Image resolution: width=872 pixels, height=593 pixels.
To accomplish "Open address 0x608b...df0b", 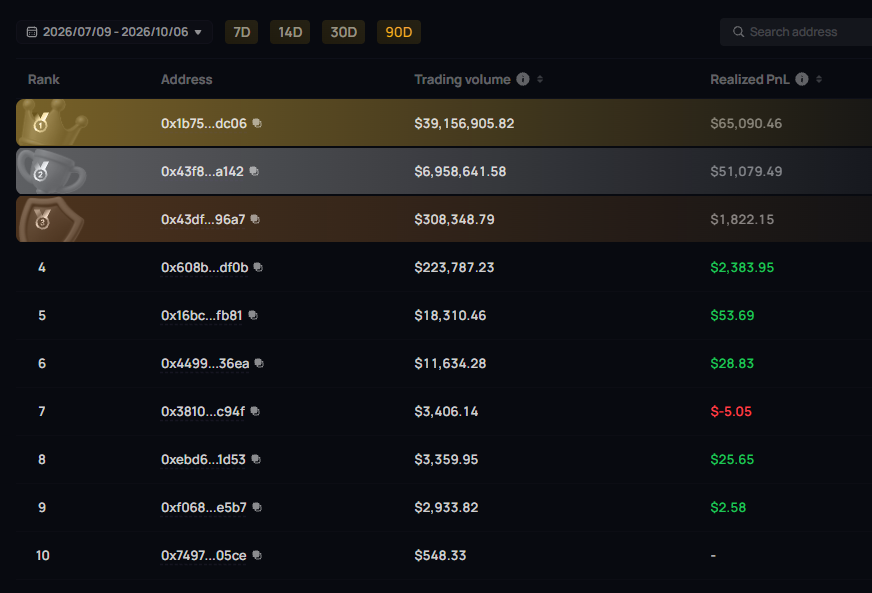I will coord(205,268).
